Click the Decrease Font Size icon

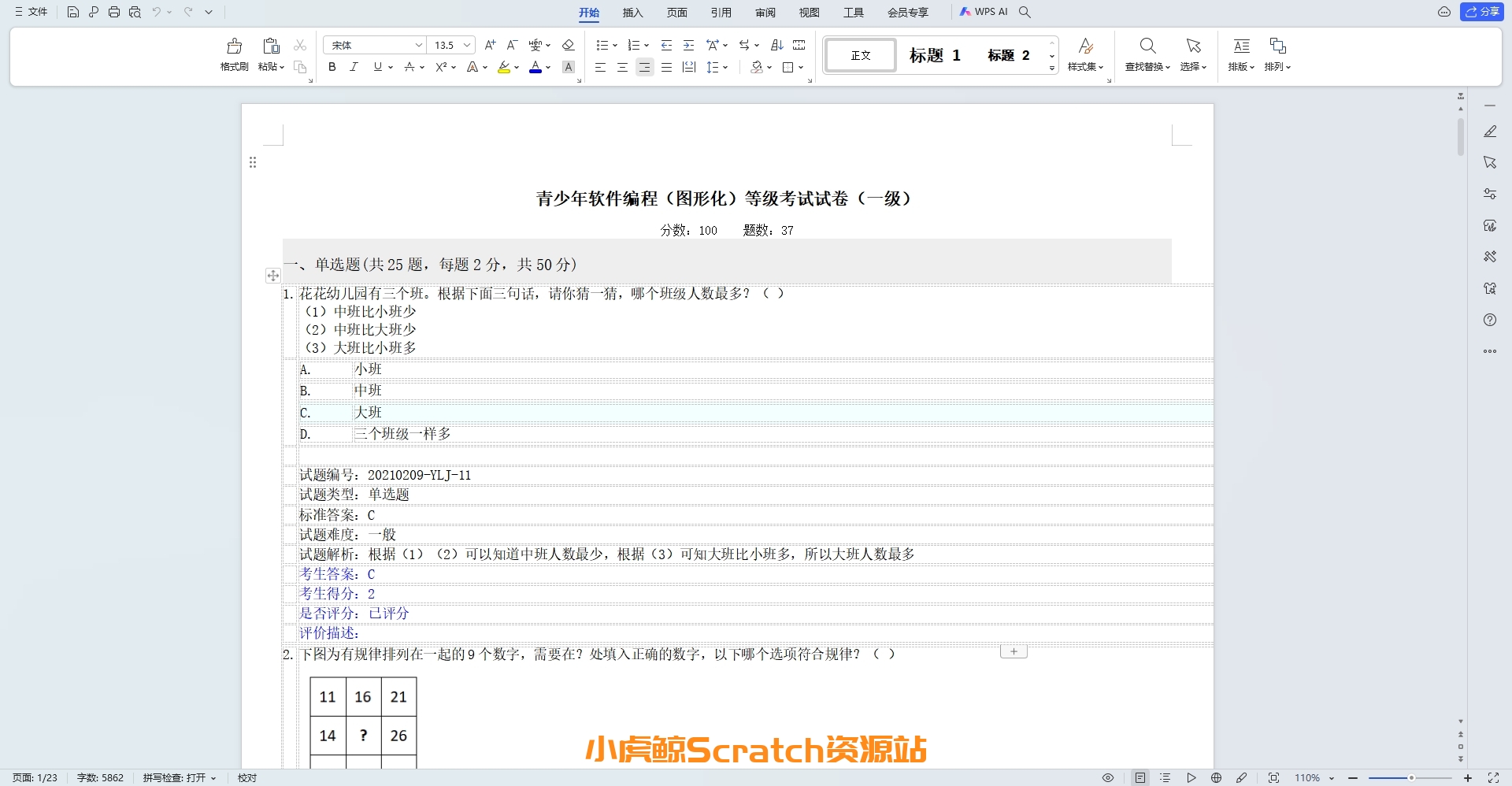point(512,45)
